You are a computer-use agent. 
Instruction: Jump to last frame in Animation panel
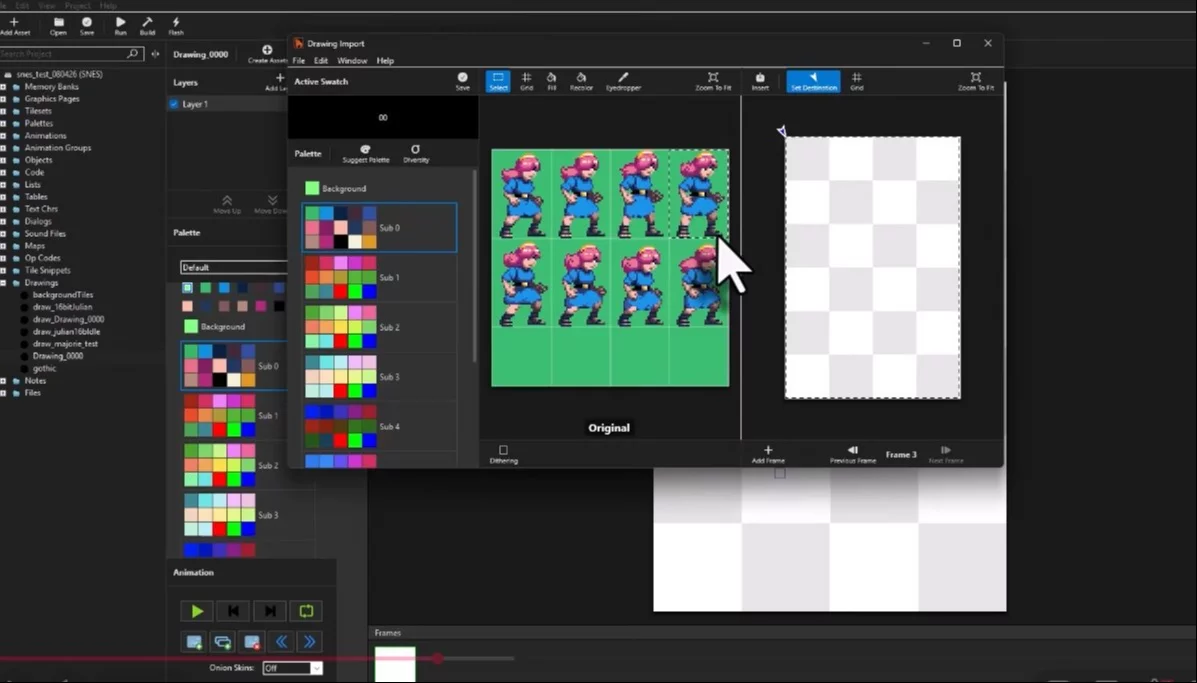269,611
